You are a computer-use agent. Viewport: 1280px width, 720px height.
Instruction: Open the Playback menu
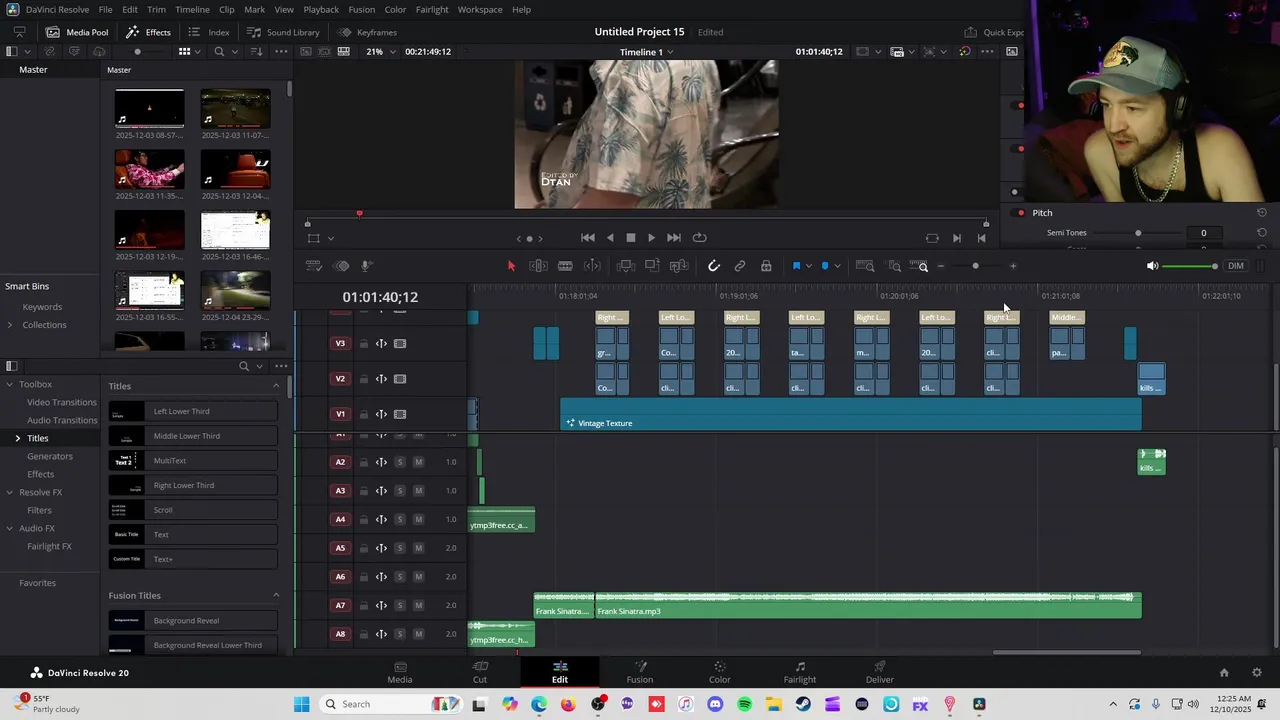tap(321, 9)
